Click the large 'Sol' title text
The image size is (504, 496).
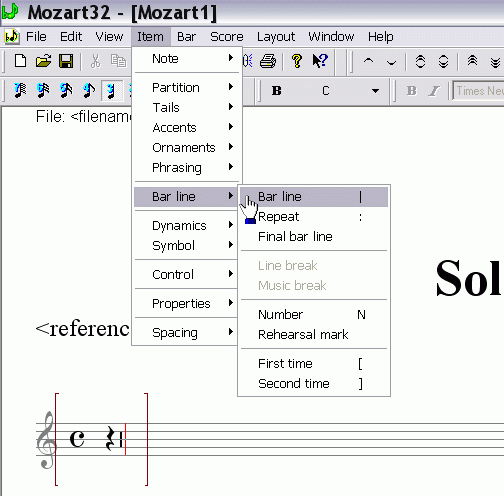point(469,278)
